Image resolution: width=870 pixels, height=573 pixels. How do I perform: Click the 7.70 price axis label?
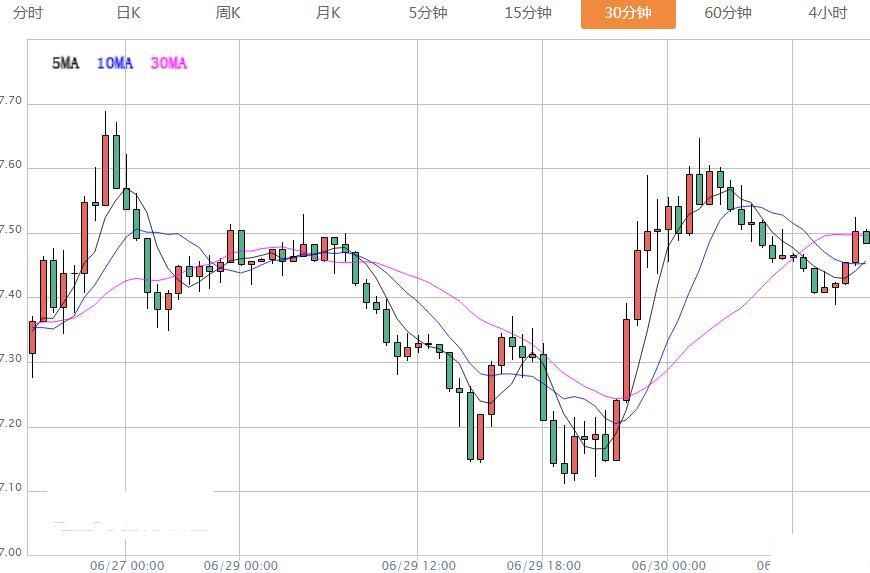click(11, 101)
